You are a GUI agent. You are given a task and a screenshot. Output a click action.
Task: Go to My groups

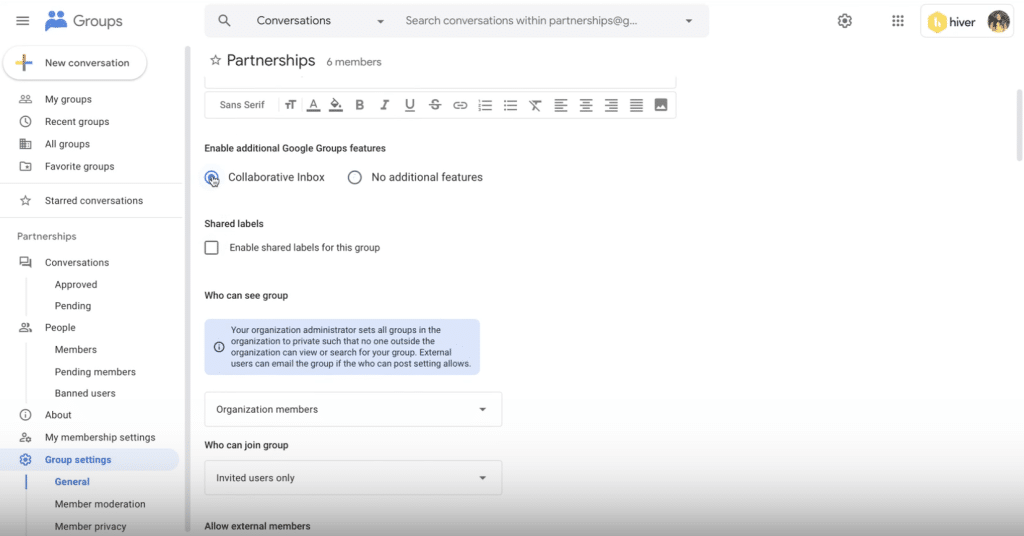coord(68,99)
